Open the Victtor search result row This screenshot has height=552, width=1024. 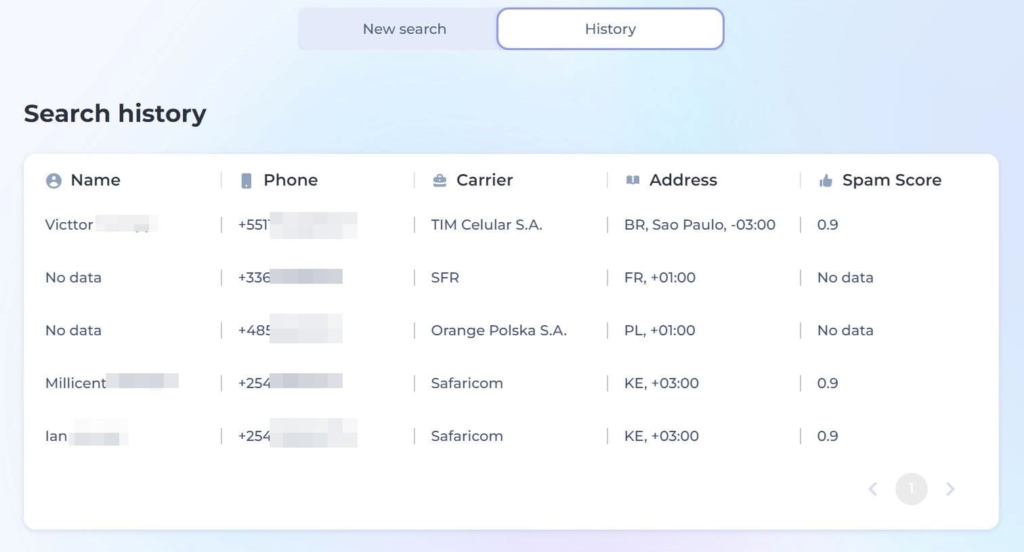(x=511, y=225)
